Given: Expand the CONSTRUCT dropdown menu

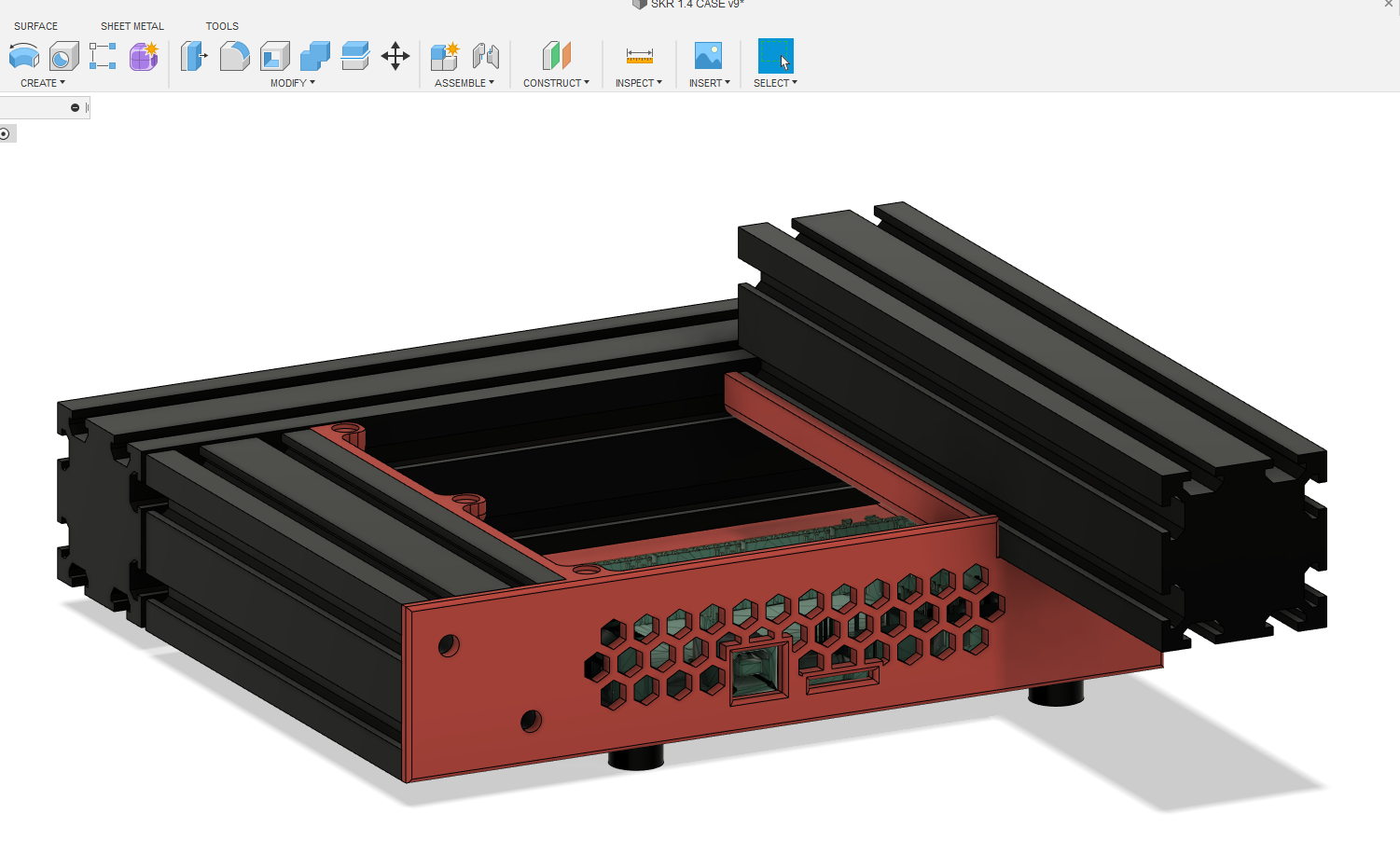Looking at the screenshot, I should [x=556, y=83].
